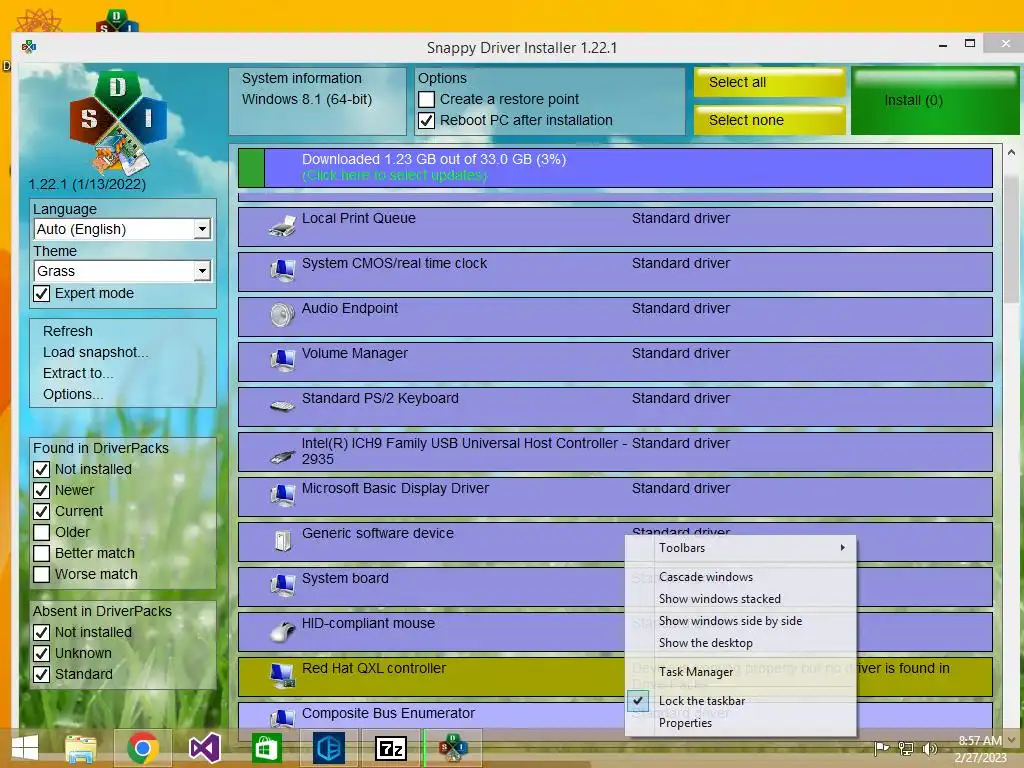Image resolution: width=1024 pixels, height=768 pixels.
Task: Click the printer icon for Local Print Queue
Action: [x=281, y=226]
